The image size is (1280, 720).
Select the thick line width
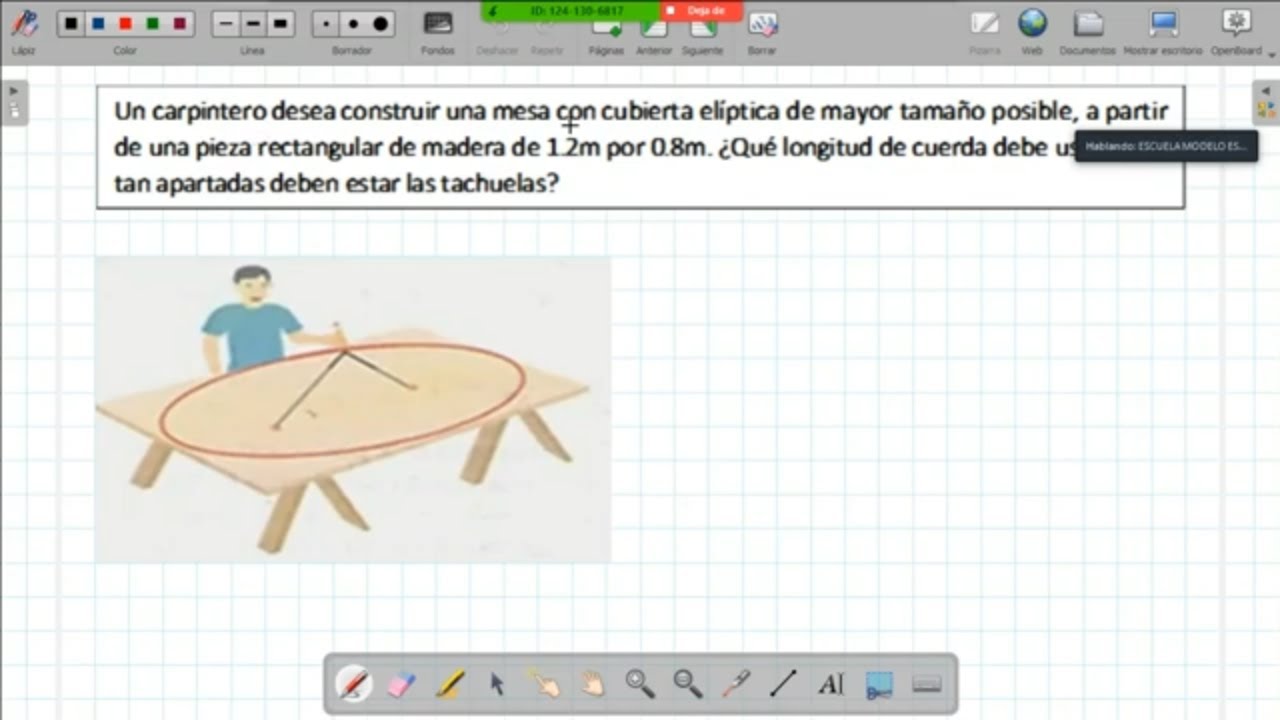tap(280, 23)
